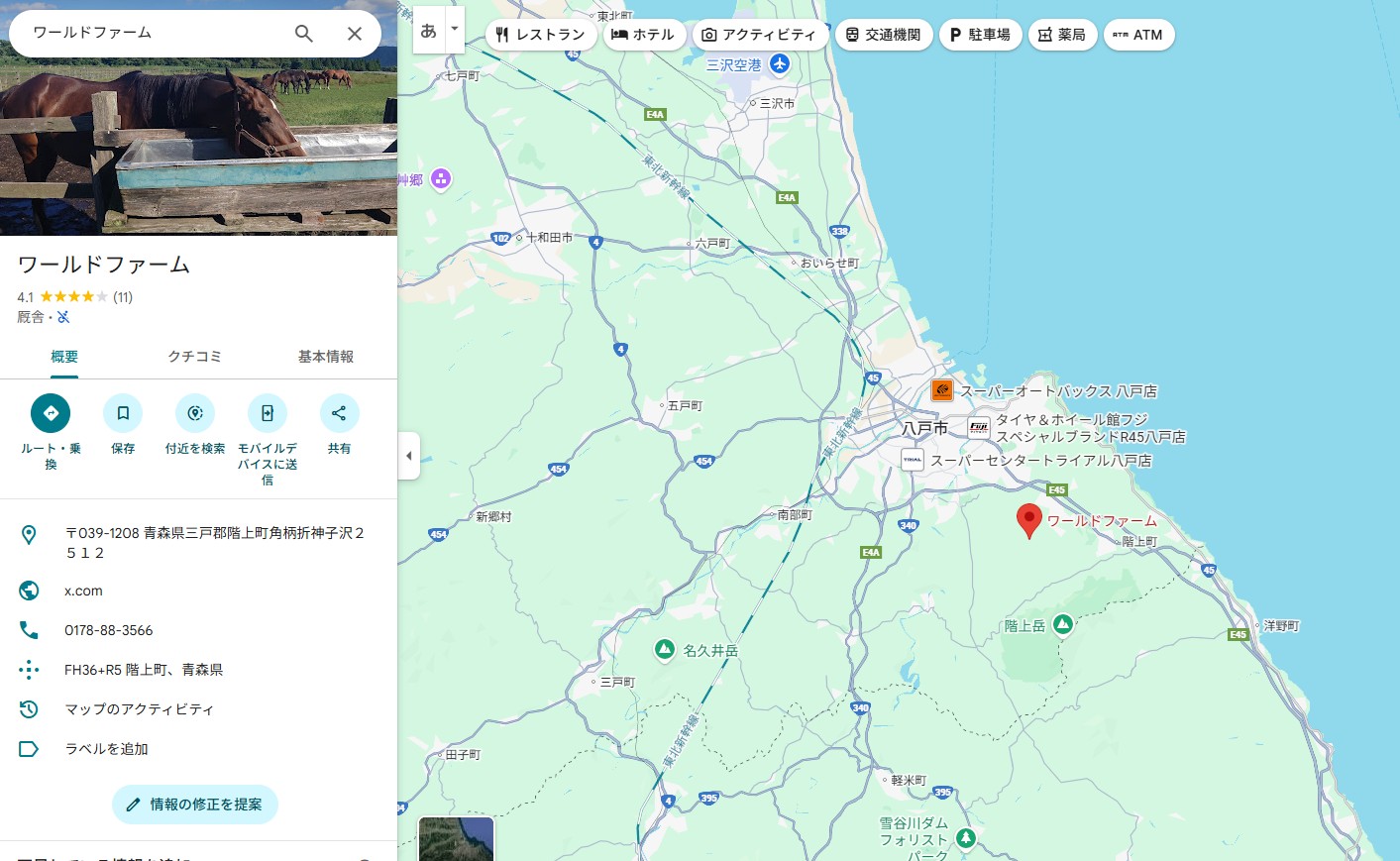Image resolution: width=1400 pixels, height=861 pixels.
Task: Click the 付近を検索 nearby icon
Action: point(195,413)
